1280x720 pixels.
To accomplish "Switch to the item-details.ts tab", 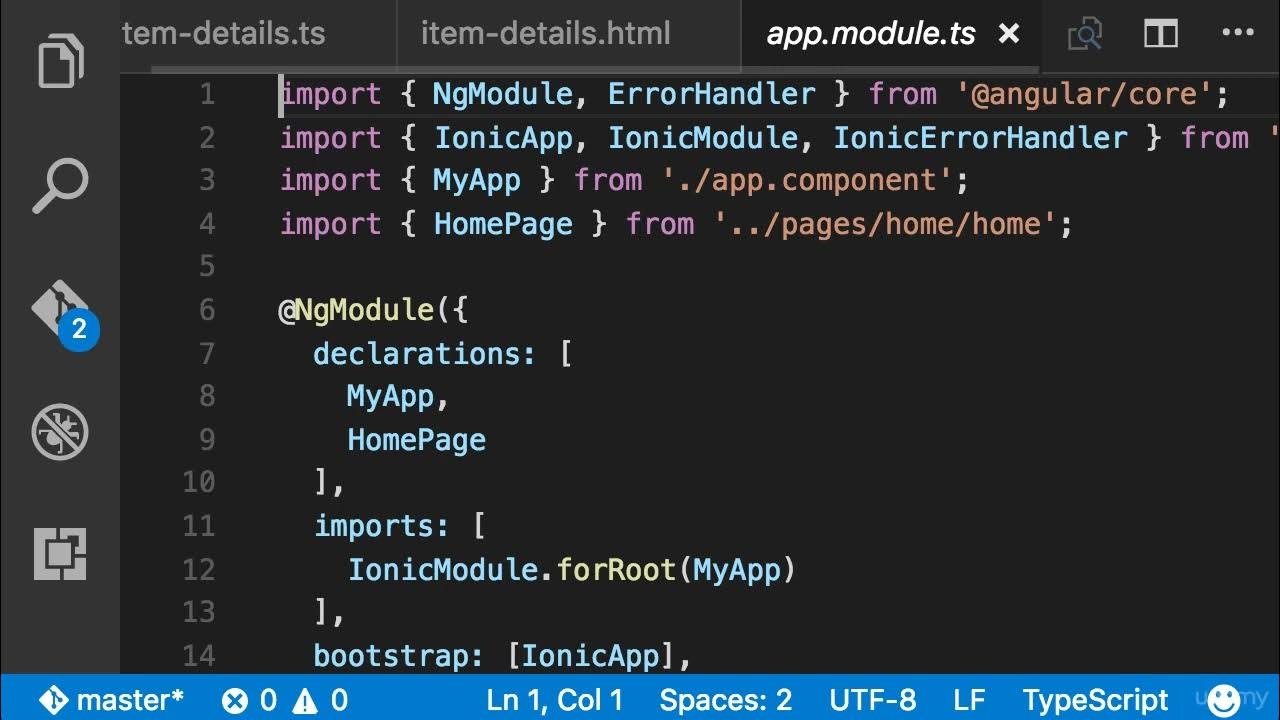I will pyautogui.click(x=224, y=34).
